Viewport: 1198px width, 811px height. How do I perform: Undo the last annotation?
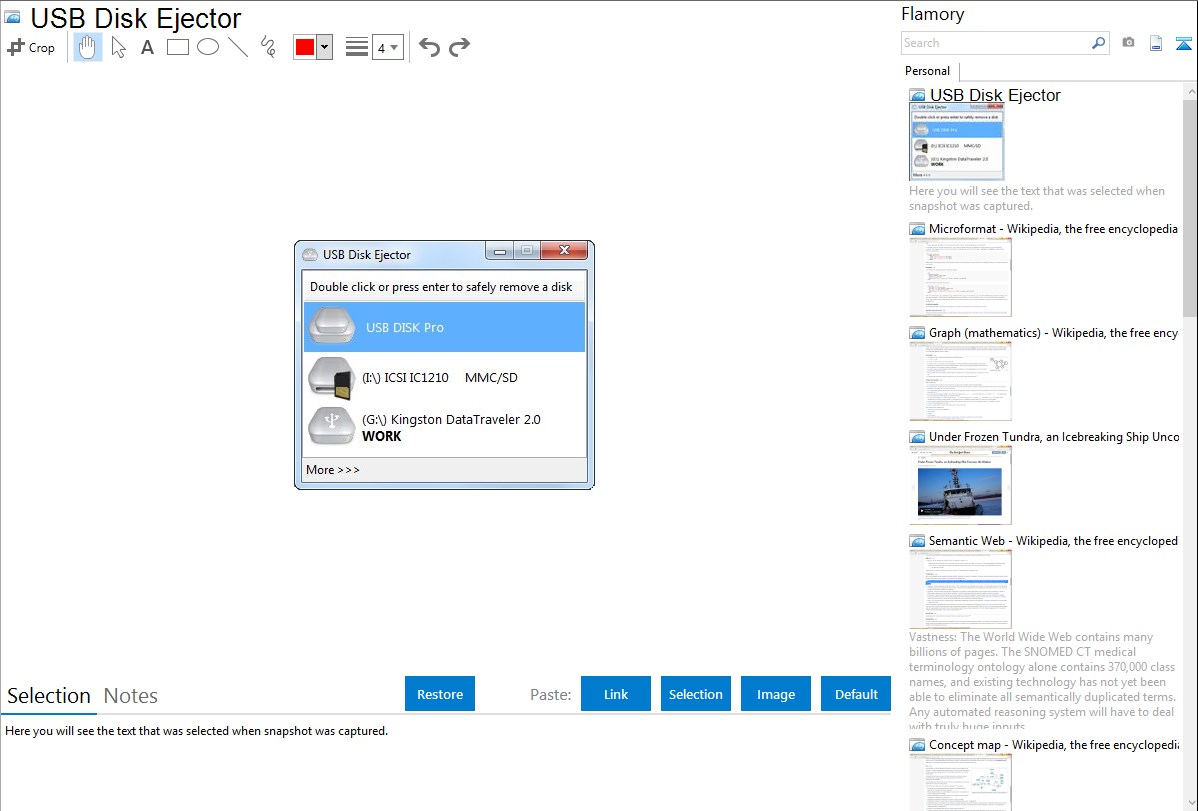point(429,47)
